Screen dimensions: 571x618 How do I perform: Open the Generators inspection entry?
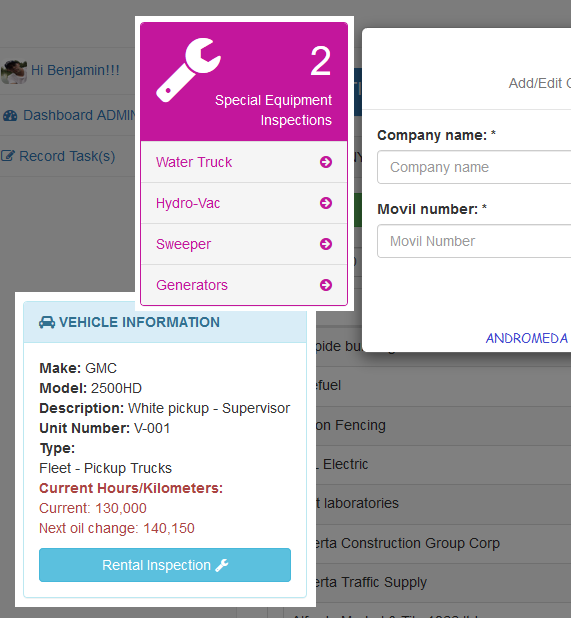[244, 285]
